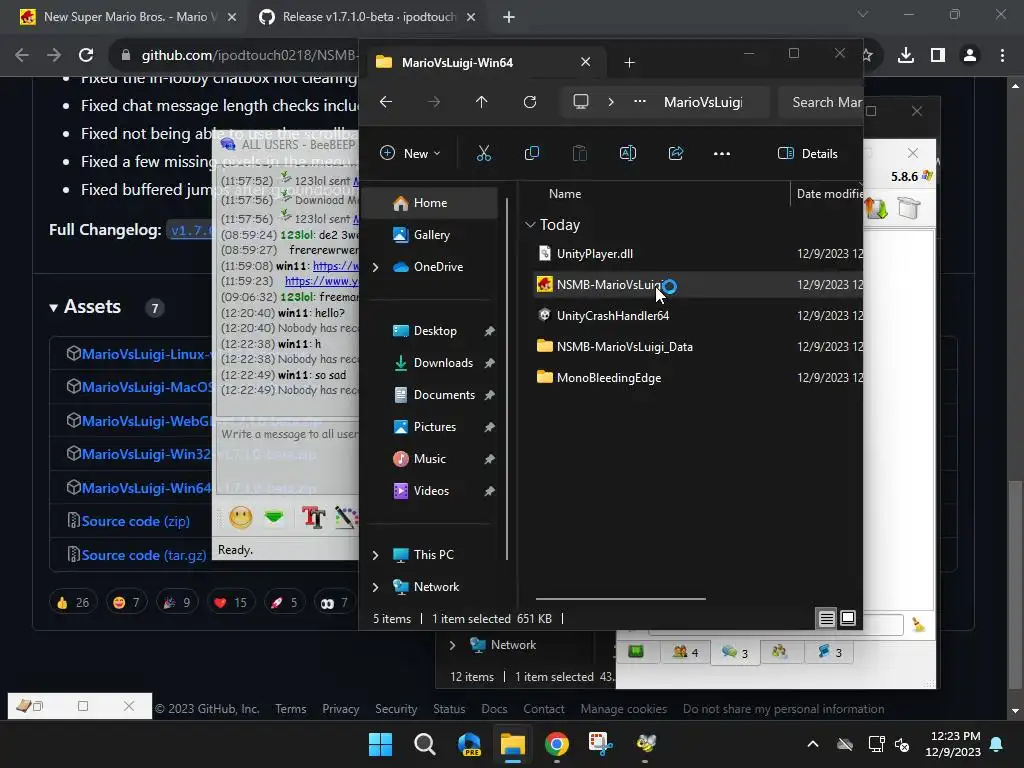Switch to details list view layout

827,618
